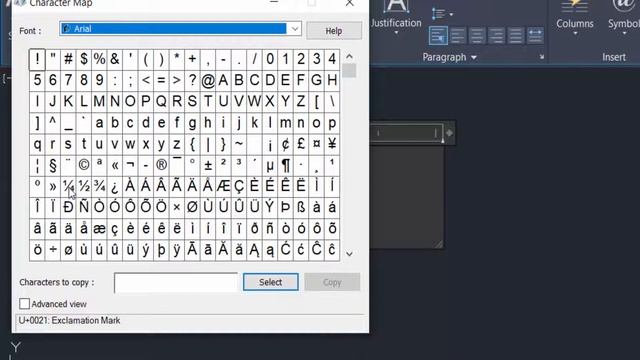Open the Justification menu in AutoCAD ribbon
640x360 pixels.
[396, 17]
